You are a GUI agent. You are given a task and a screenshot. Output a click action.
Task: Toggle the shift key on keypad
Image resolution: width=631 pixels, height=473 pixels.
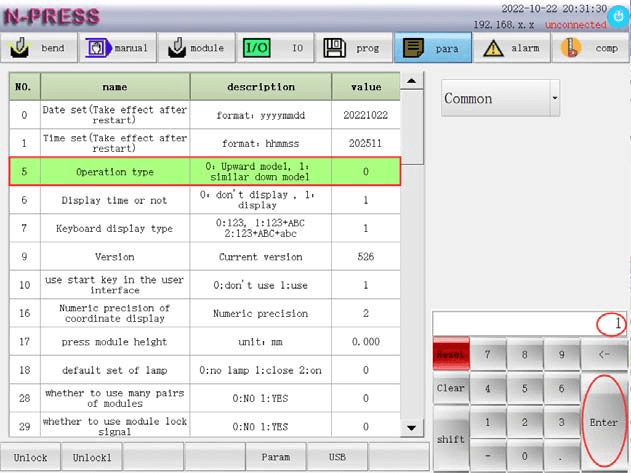click(x=450, y=438)
